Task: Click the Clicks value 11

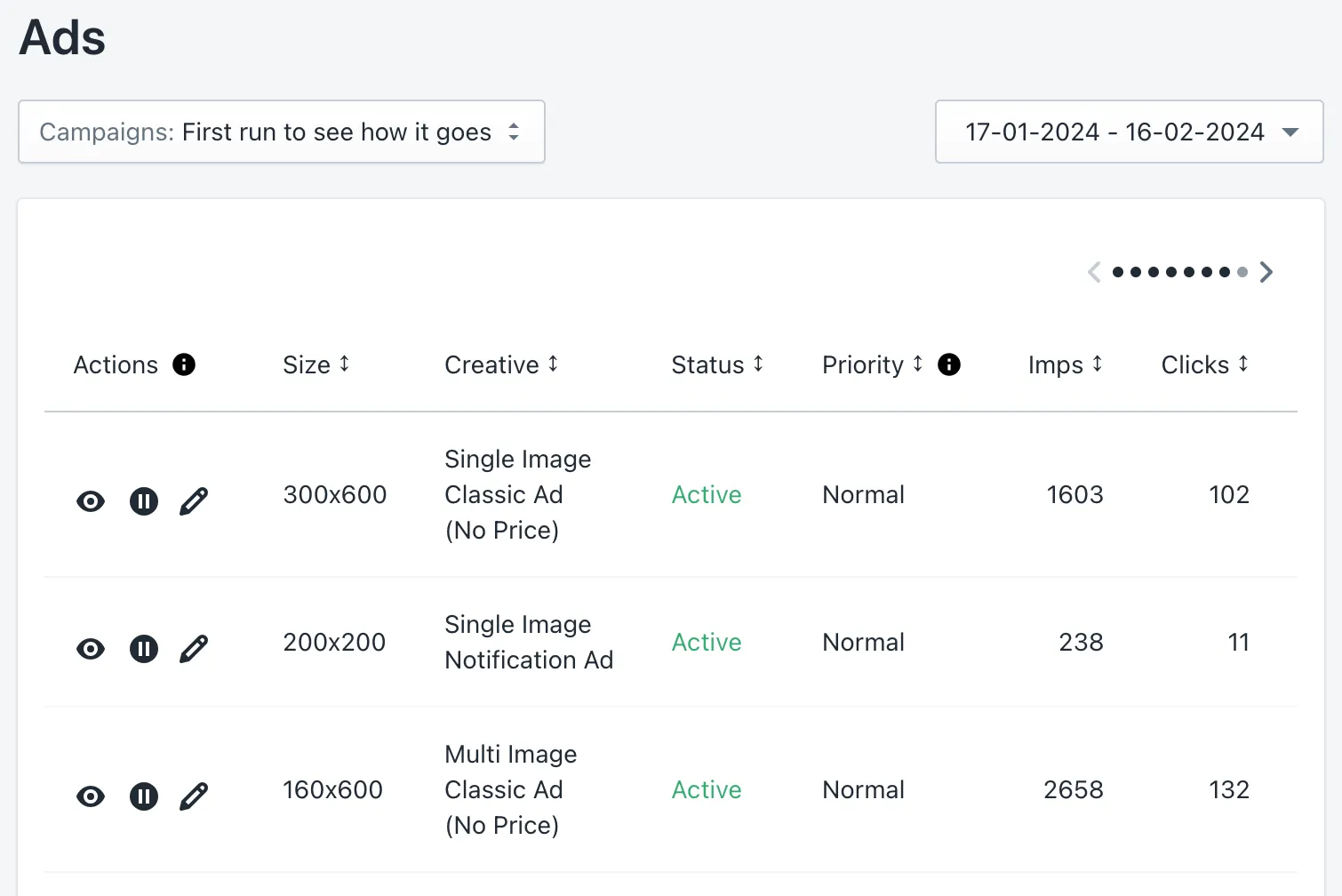Action: point(1239,642)
